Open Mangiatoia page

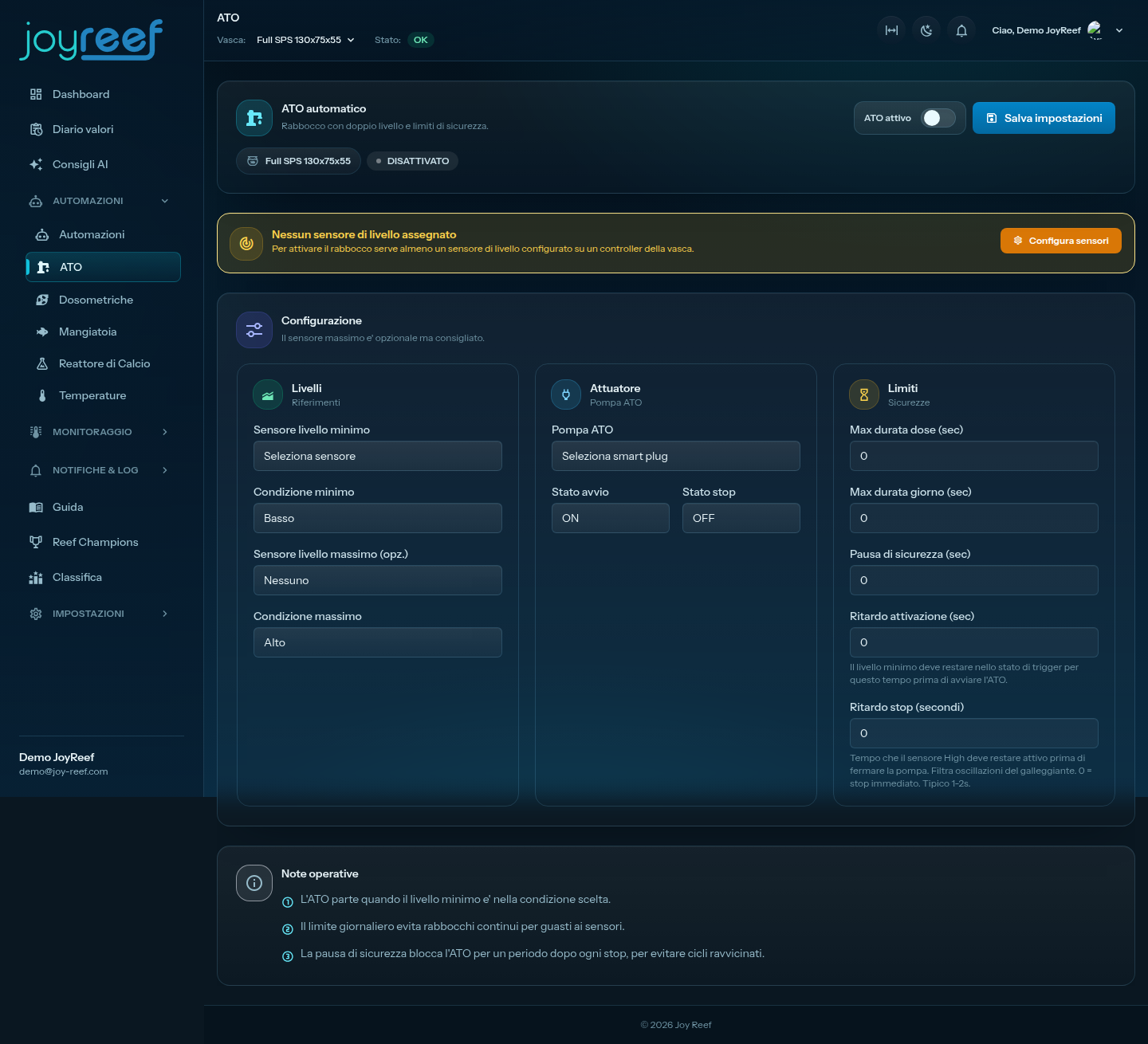[x=104, y=332]
